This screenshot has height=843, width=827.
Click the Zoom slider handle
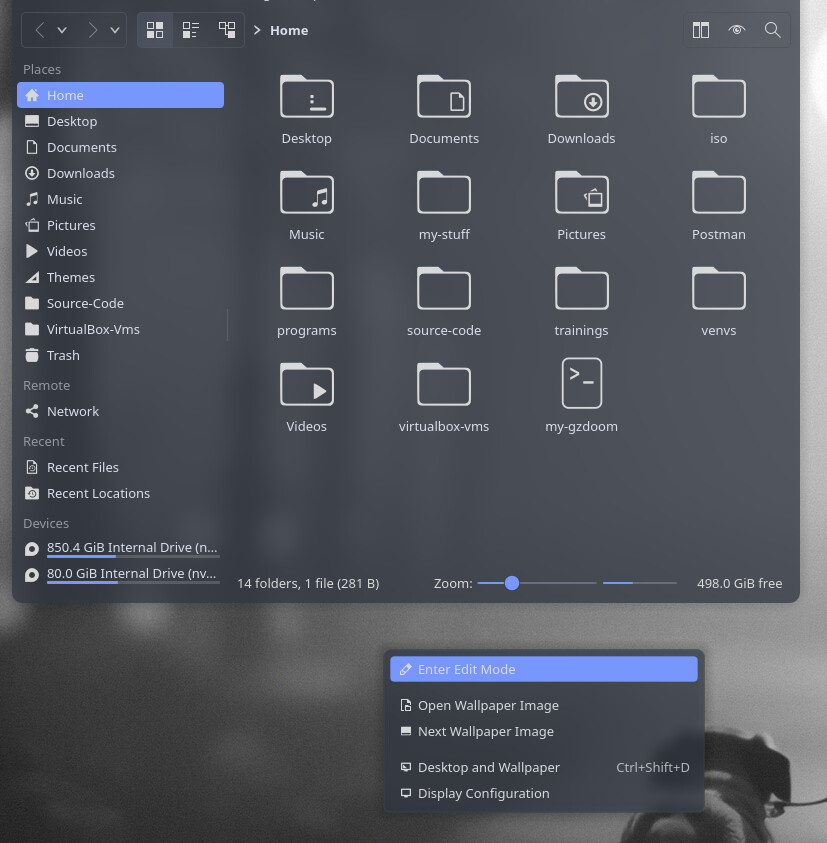tap(512, 583)
